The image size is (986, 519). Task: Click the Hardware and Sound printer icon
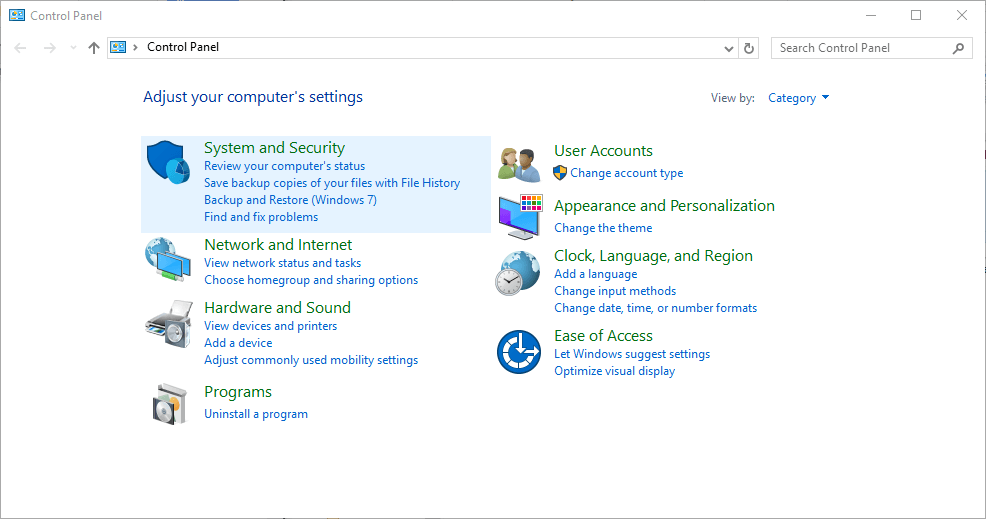(168, 322)
